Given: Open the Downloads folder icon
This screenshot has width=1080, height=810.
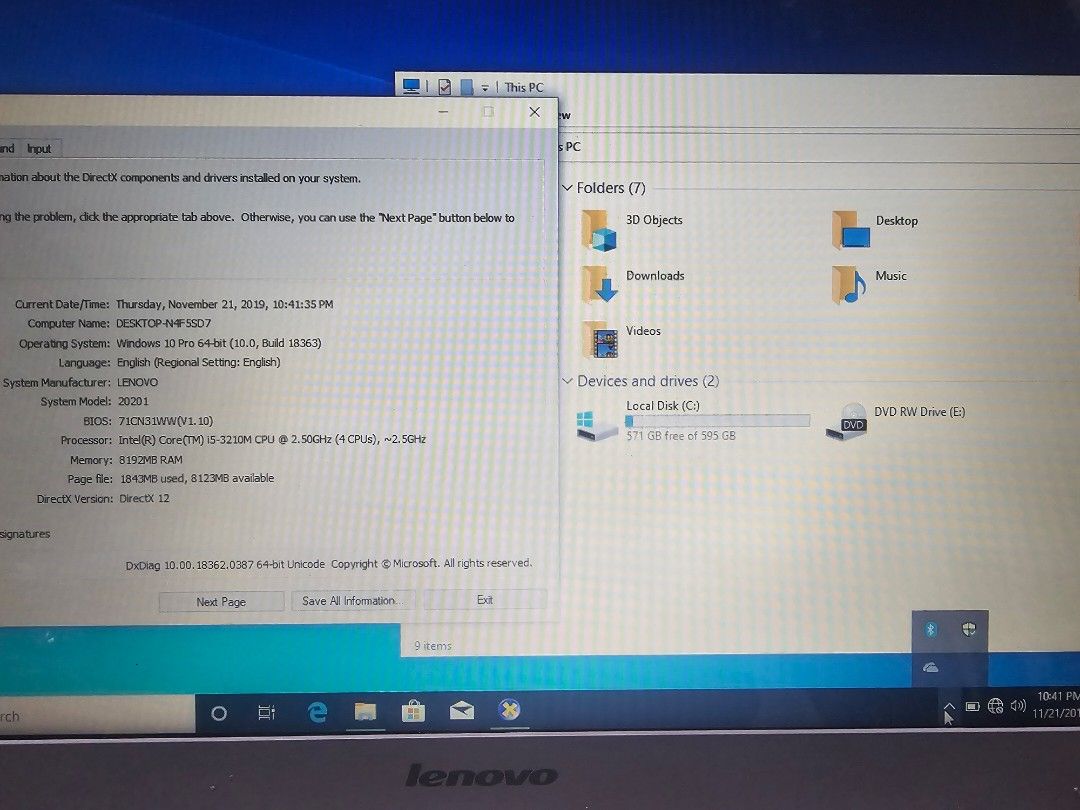Looking at the screenshot, I should (599, 285).
